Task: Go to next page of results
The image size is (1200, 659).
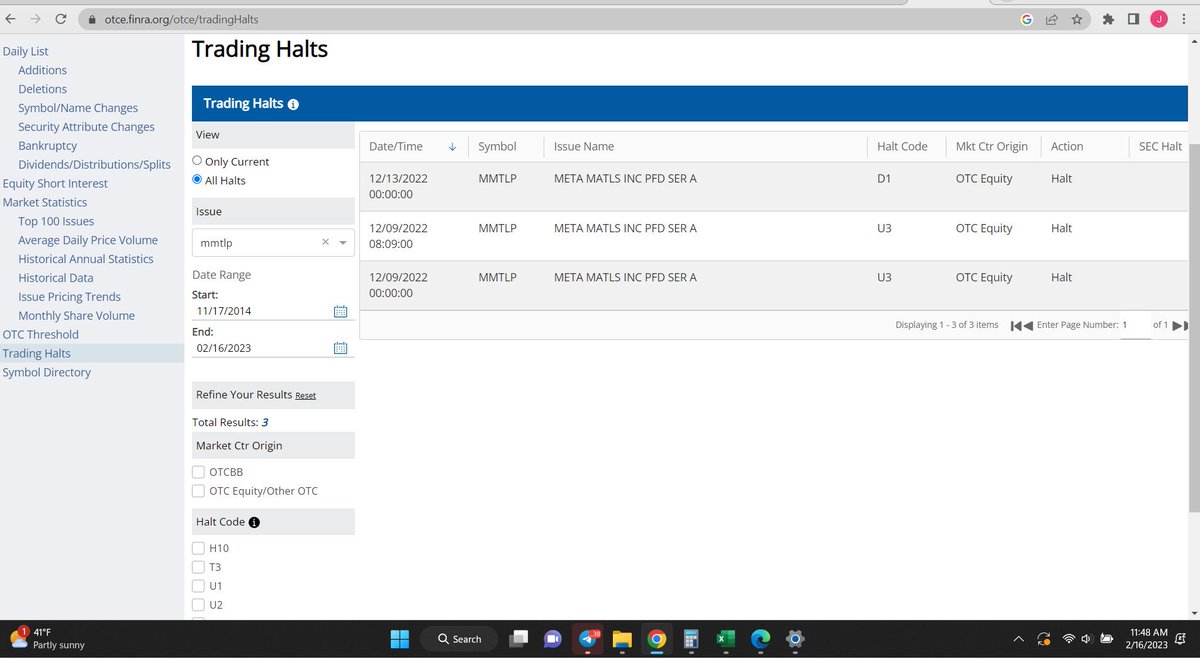Action: pyautogui.click(x=1177, y=325)
